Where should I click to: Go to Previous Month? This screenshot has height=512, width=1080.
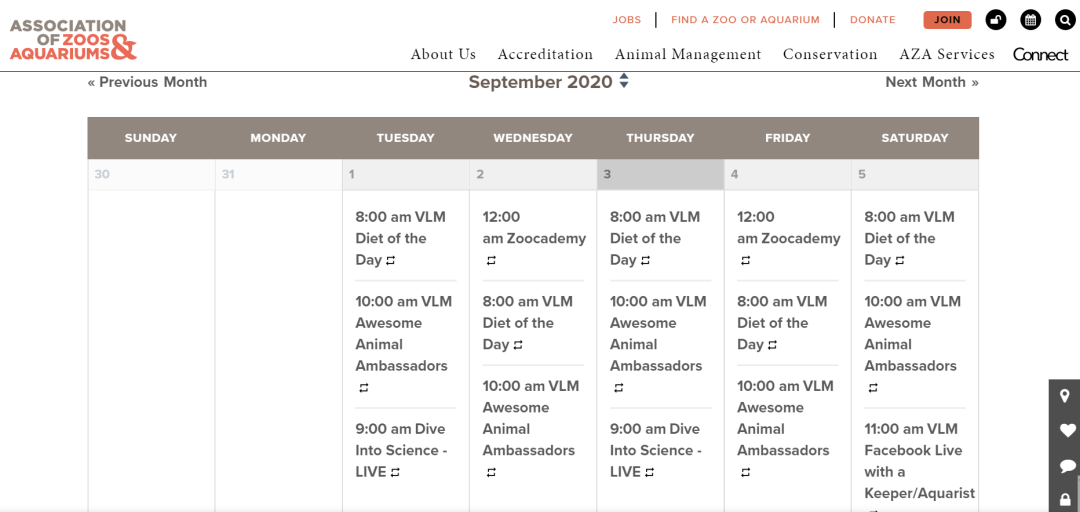click(147, 82)
